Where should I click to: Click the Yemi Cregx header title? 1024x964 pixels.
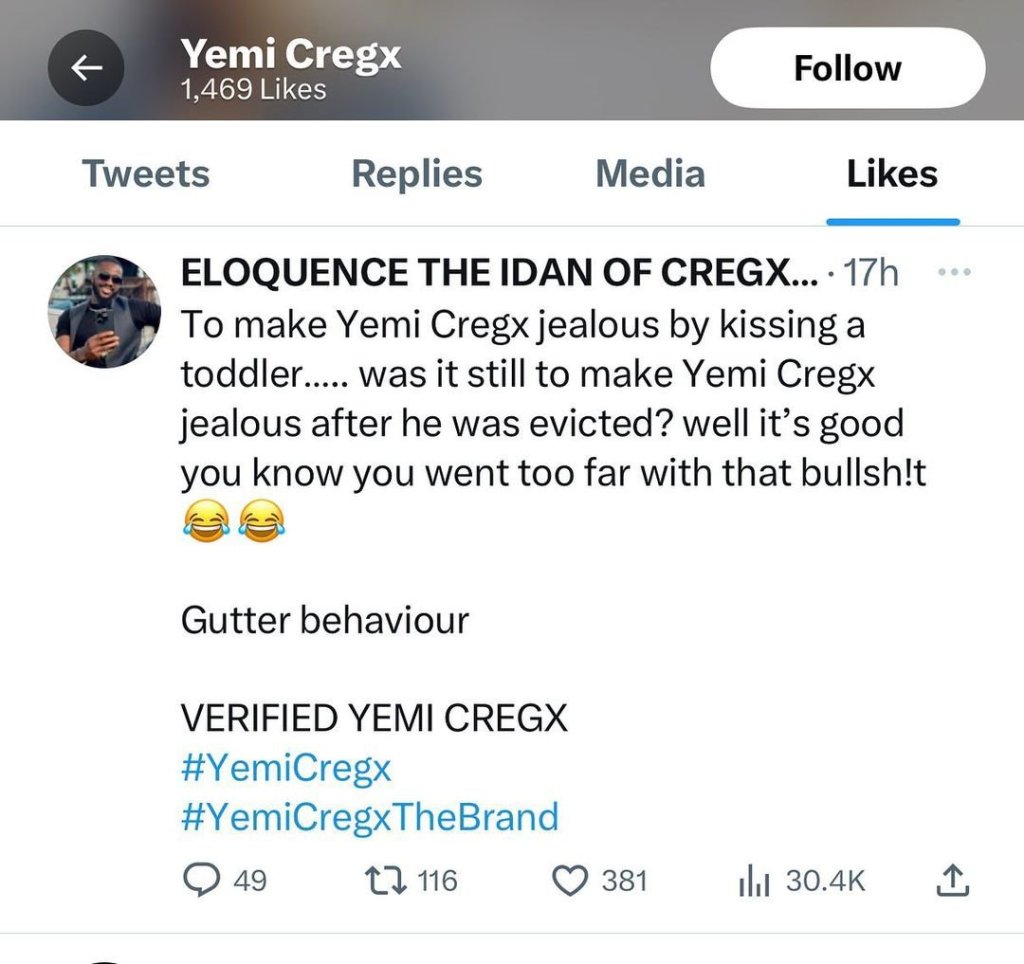coord(291,54)
